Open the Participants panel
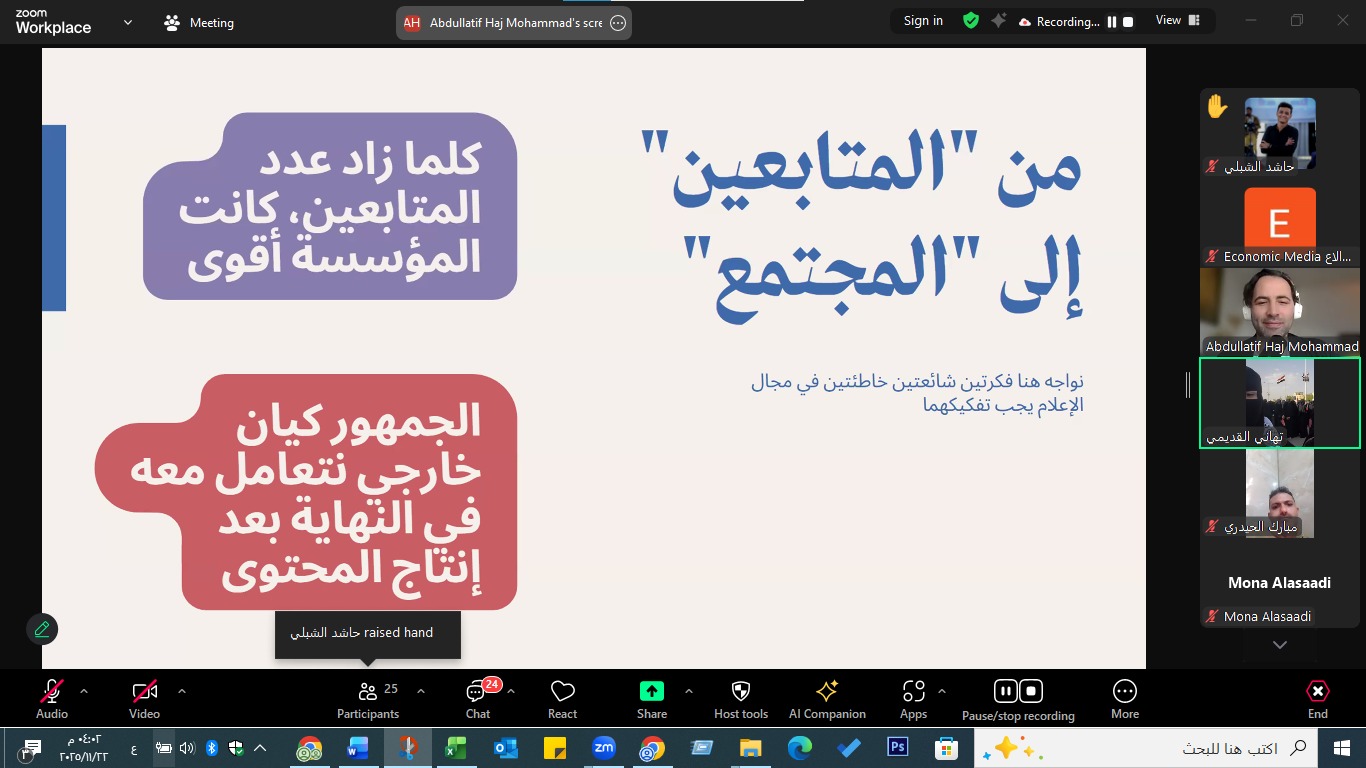This screenshot has height=768, width=1366. click(368, 699)
